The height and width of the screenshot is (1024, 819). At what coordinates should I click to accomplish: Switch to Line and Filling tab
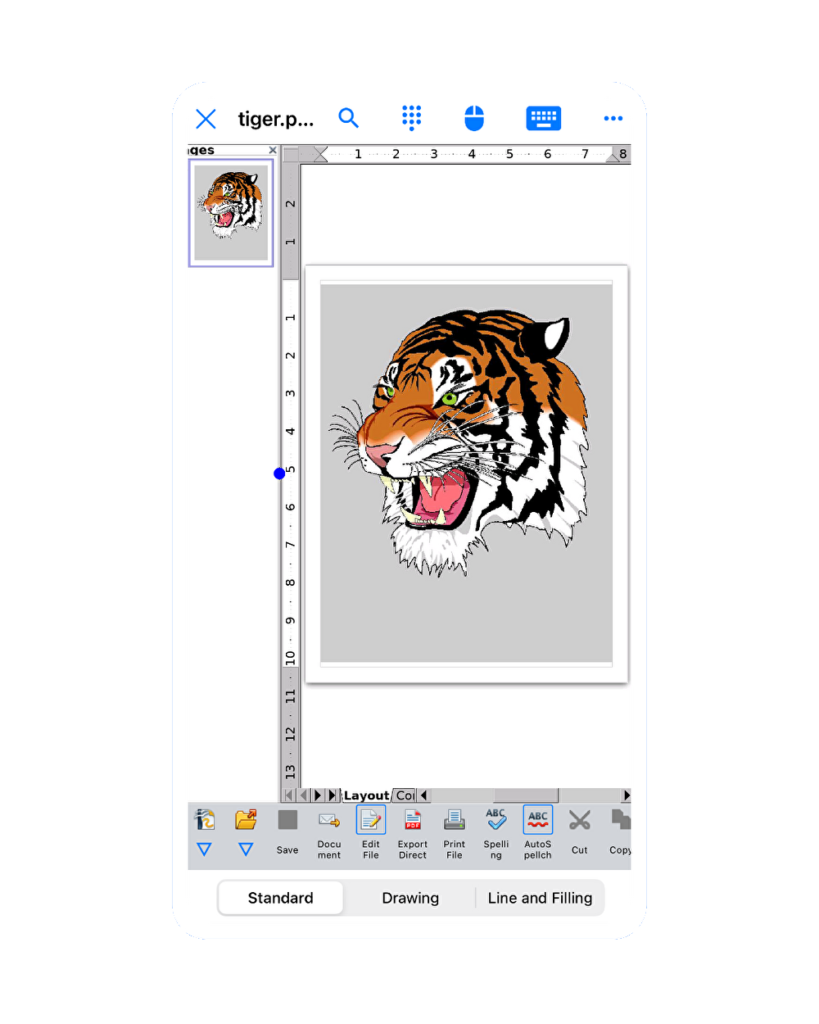[539, 898]
